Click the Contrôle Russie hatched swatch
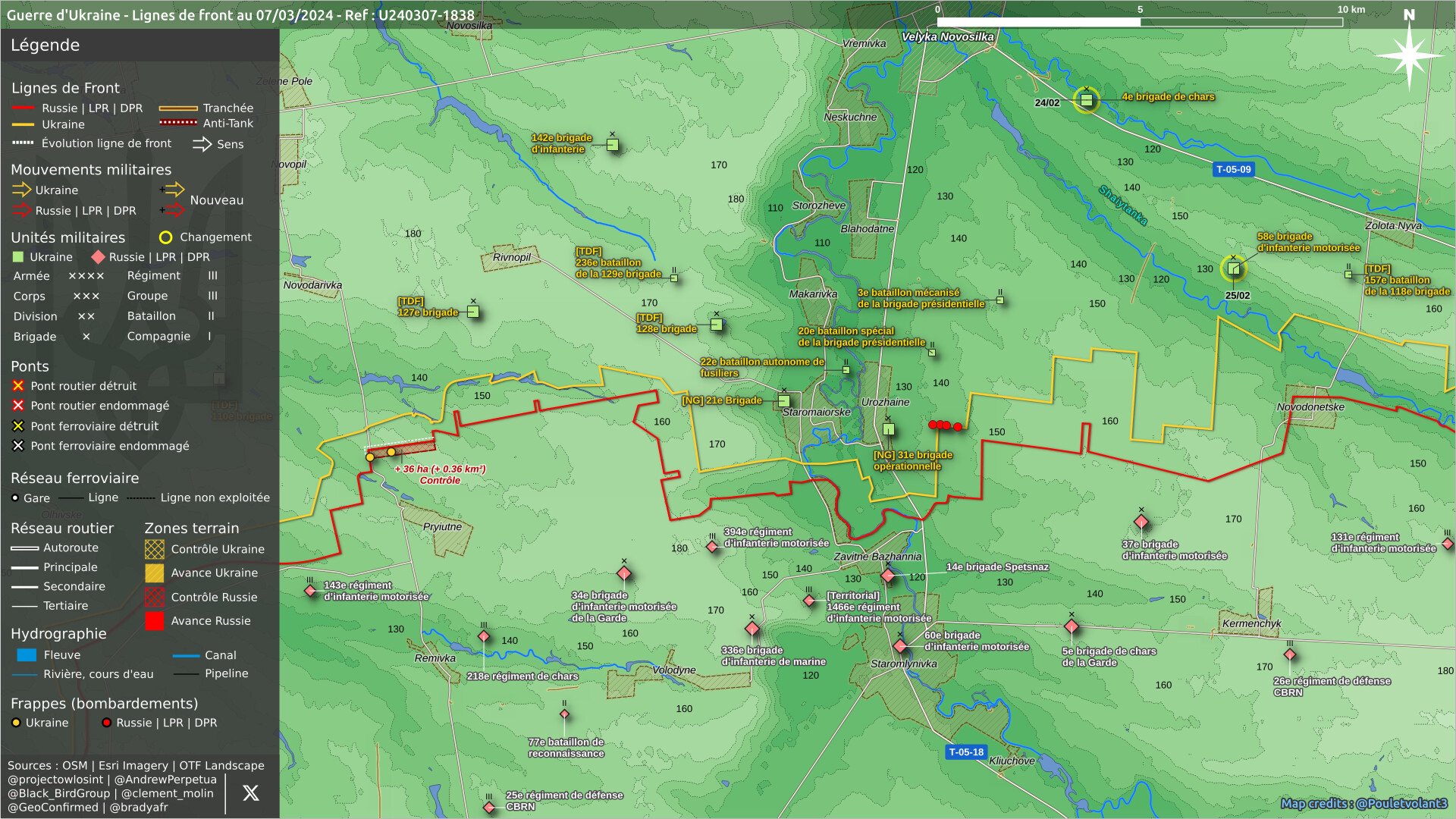 (155, 597)
